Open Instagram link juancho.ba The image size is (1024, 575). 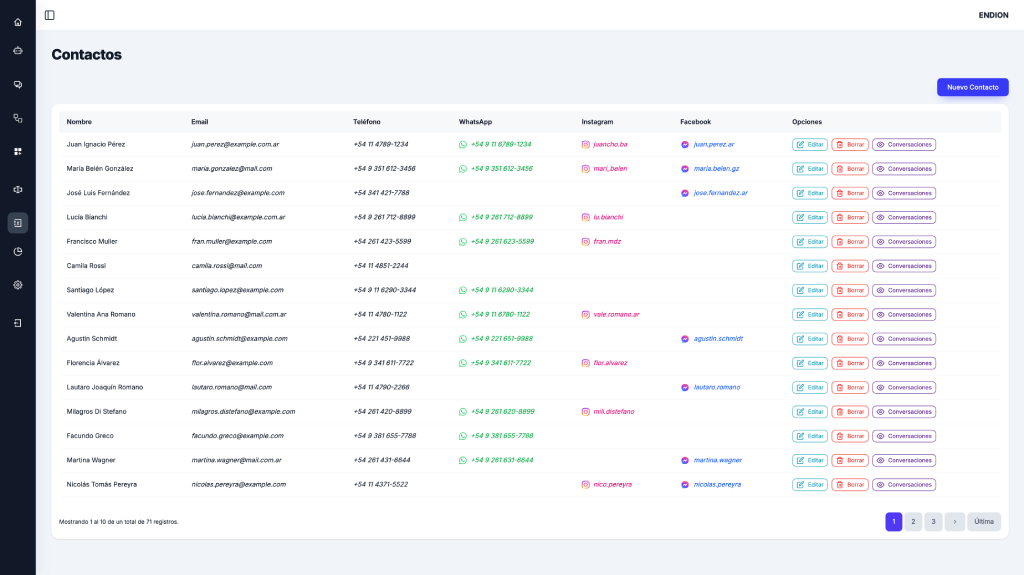pos(610,144)
